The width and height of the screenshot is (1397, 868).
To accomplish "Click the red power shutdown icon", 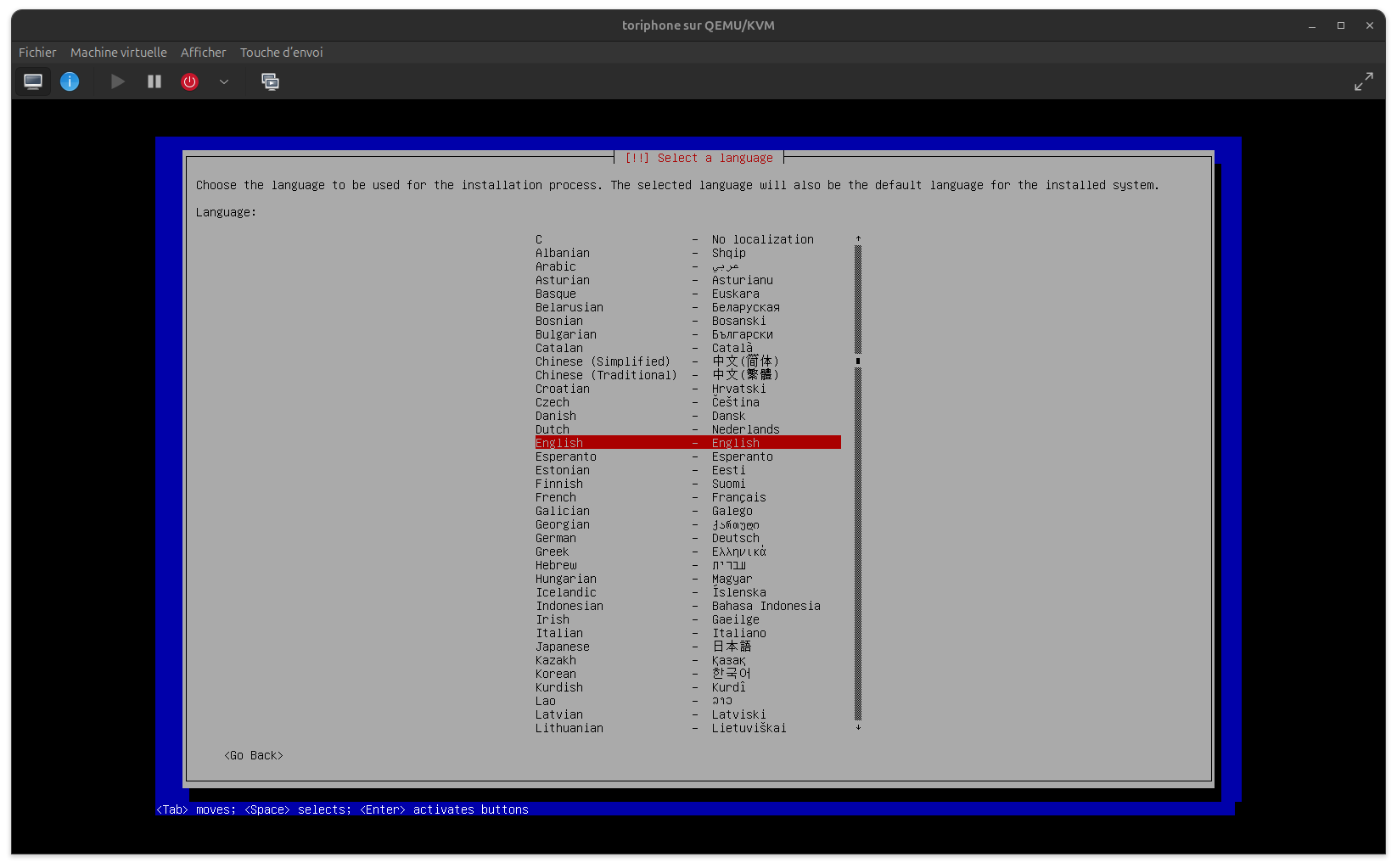I will click(x=189, y=81).
